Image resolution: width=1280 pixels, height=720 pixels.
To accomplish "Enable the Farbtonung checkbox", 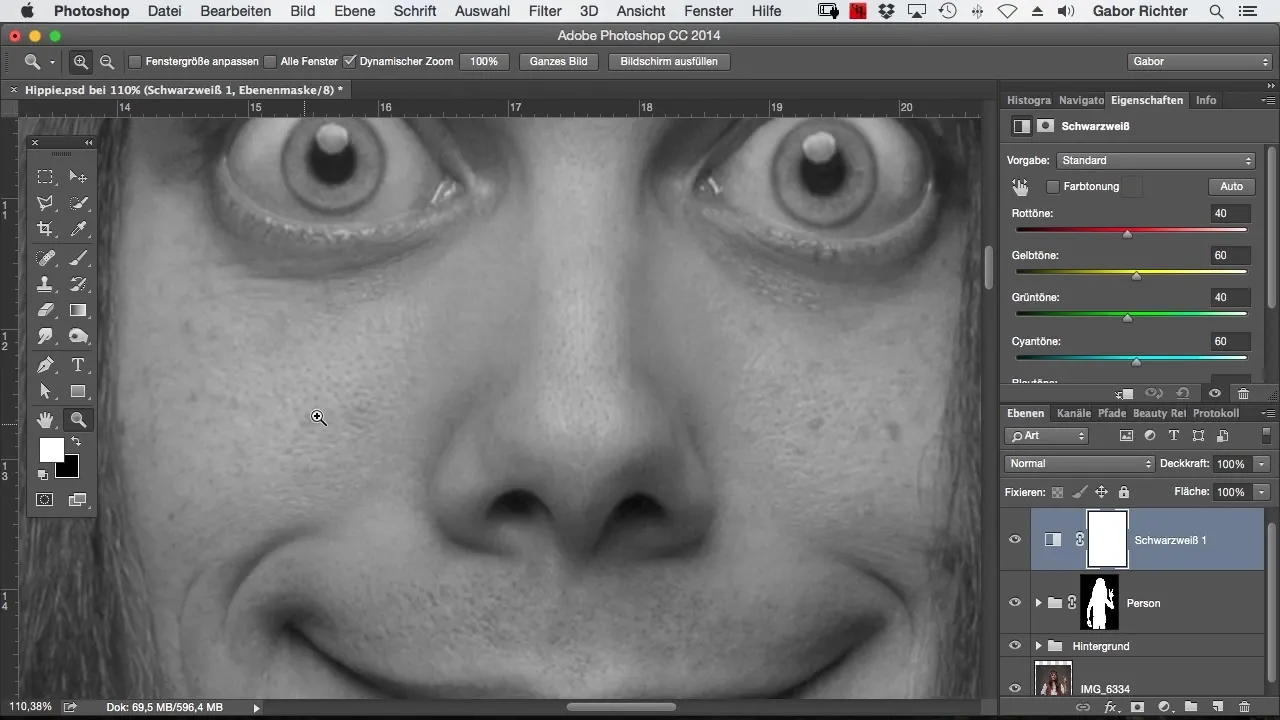I will (x=1052, y=187).
